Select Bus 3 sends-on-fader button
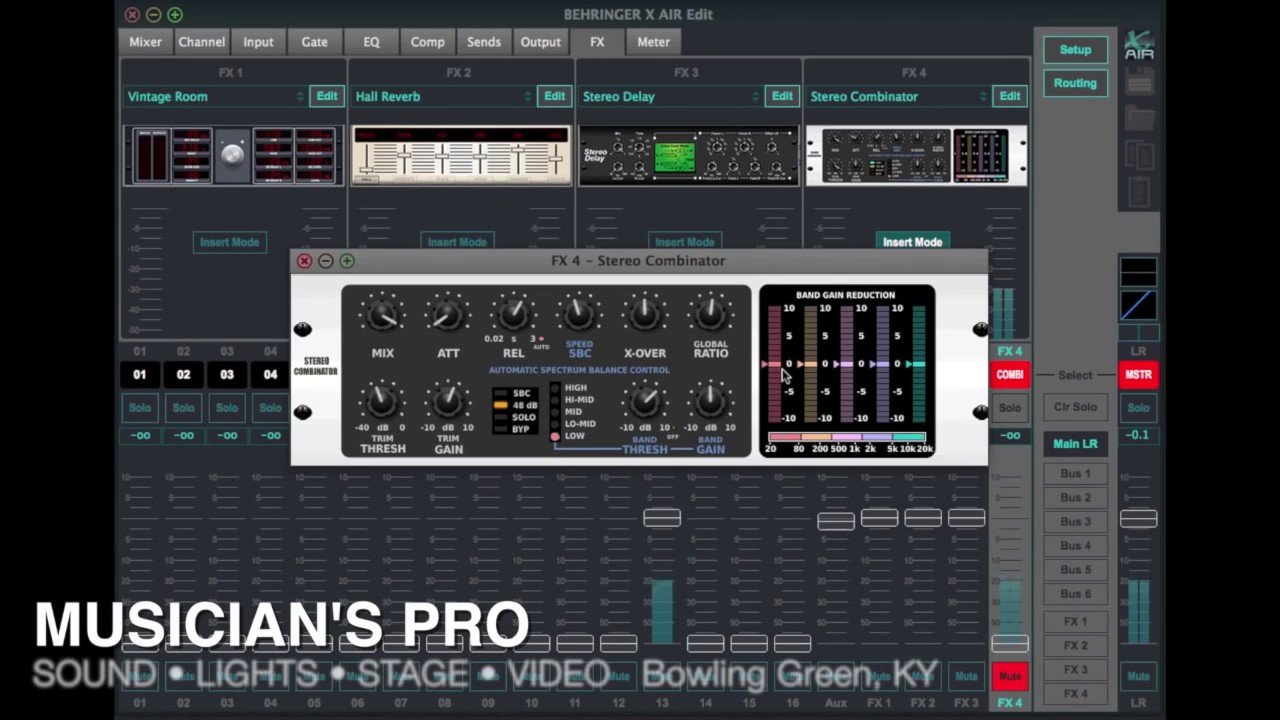This screenshot has height=720, width=1280. coord(1075,522)
